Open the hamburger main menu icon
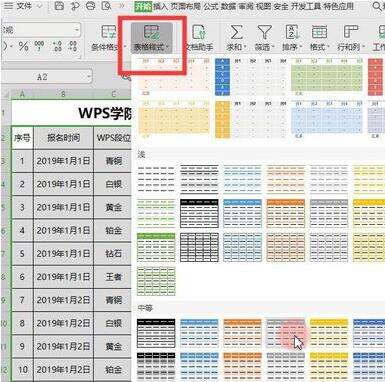385x382 pixels. pos(8,6)
